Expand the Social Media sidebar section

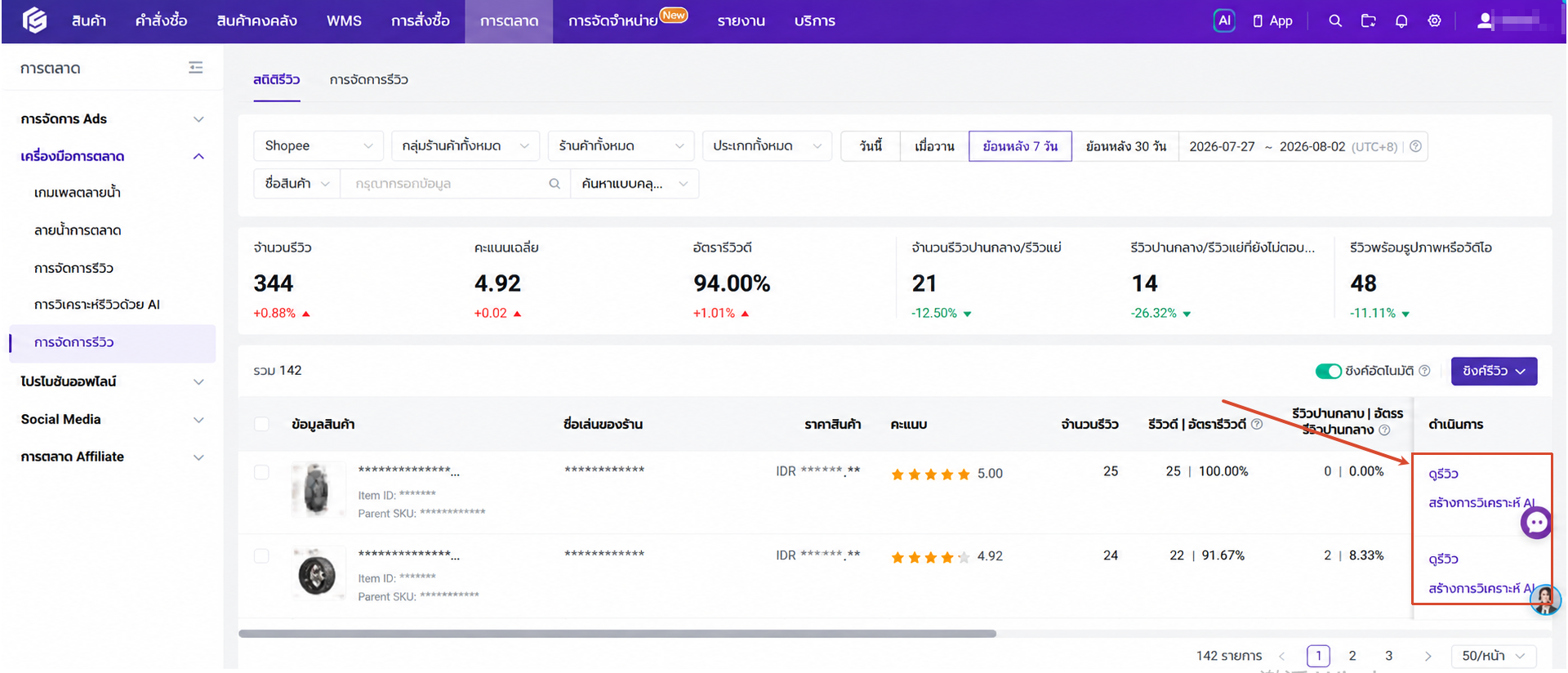[x=112, y=419]
